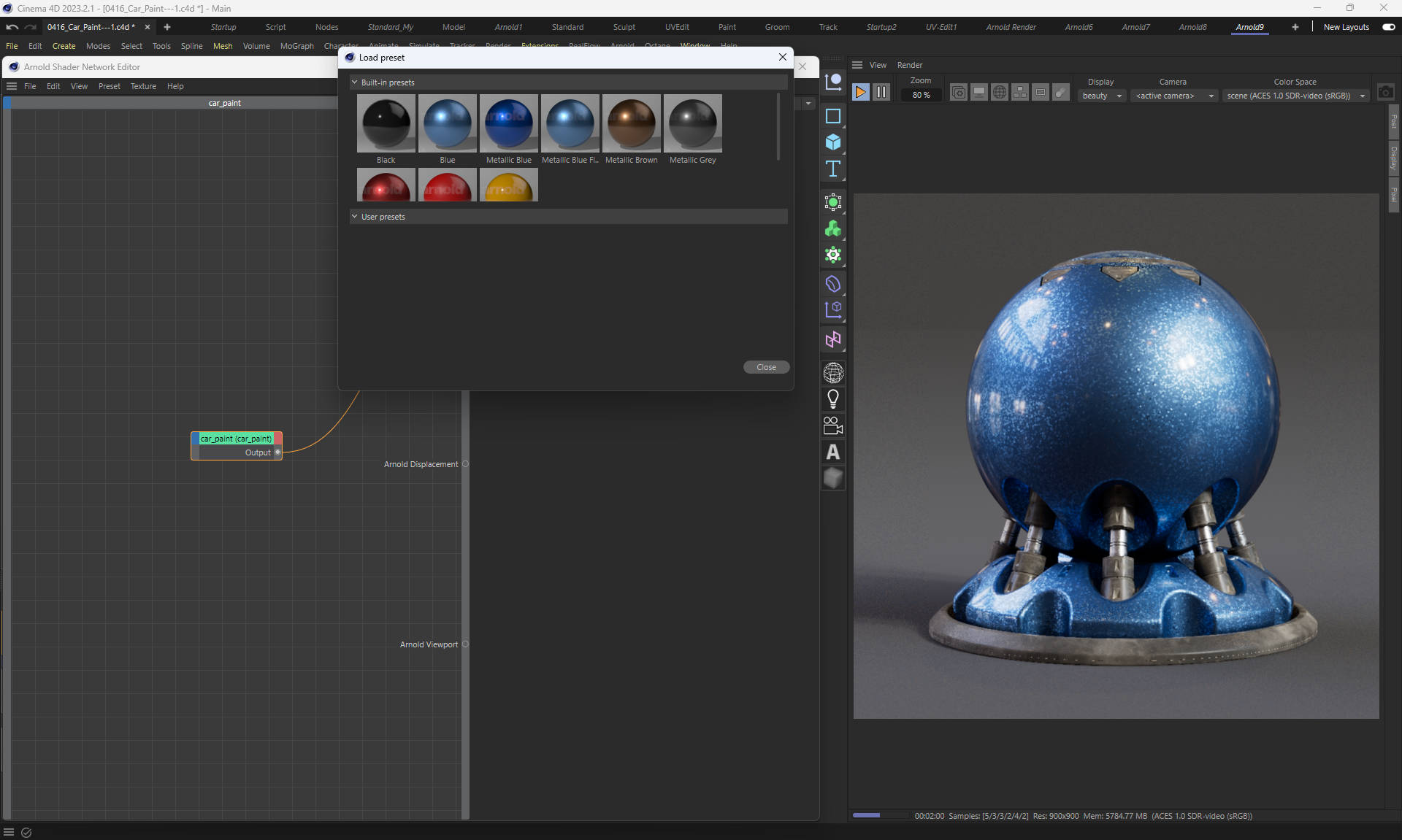The image size is (1402, 840).
Task: Click the Close button in the Load preset dialog
Action: 766,367
